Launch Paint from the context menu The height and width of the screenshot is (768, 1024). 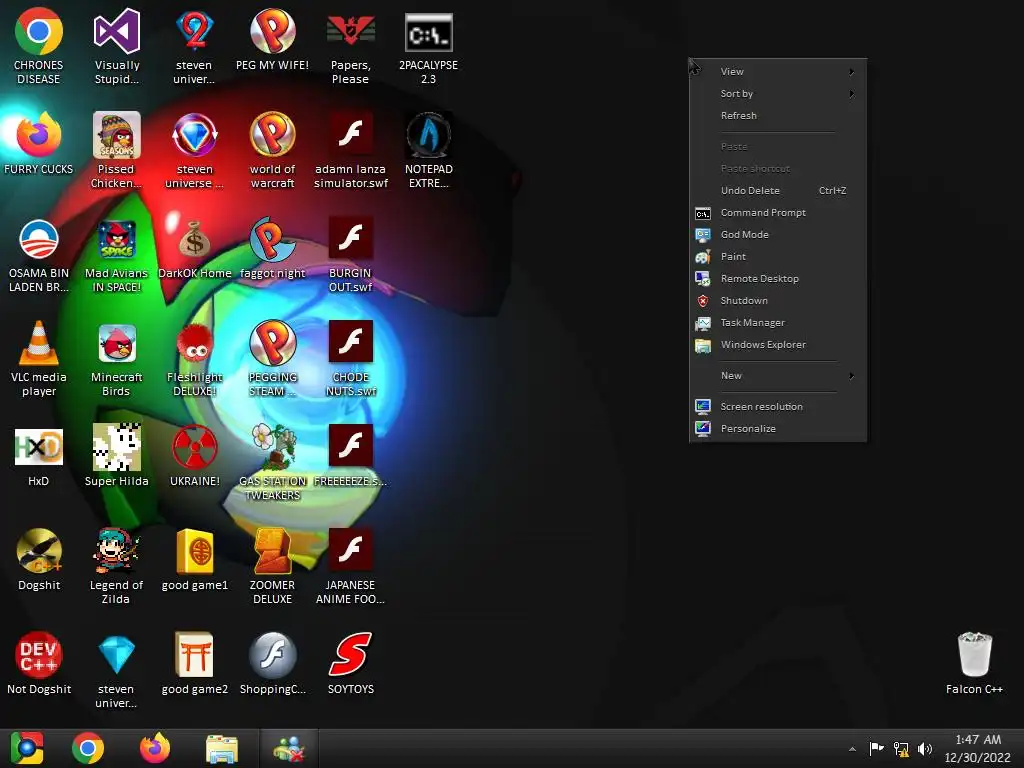(x=777, y=257)
